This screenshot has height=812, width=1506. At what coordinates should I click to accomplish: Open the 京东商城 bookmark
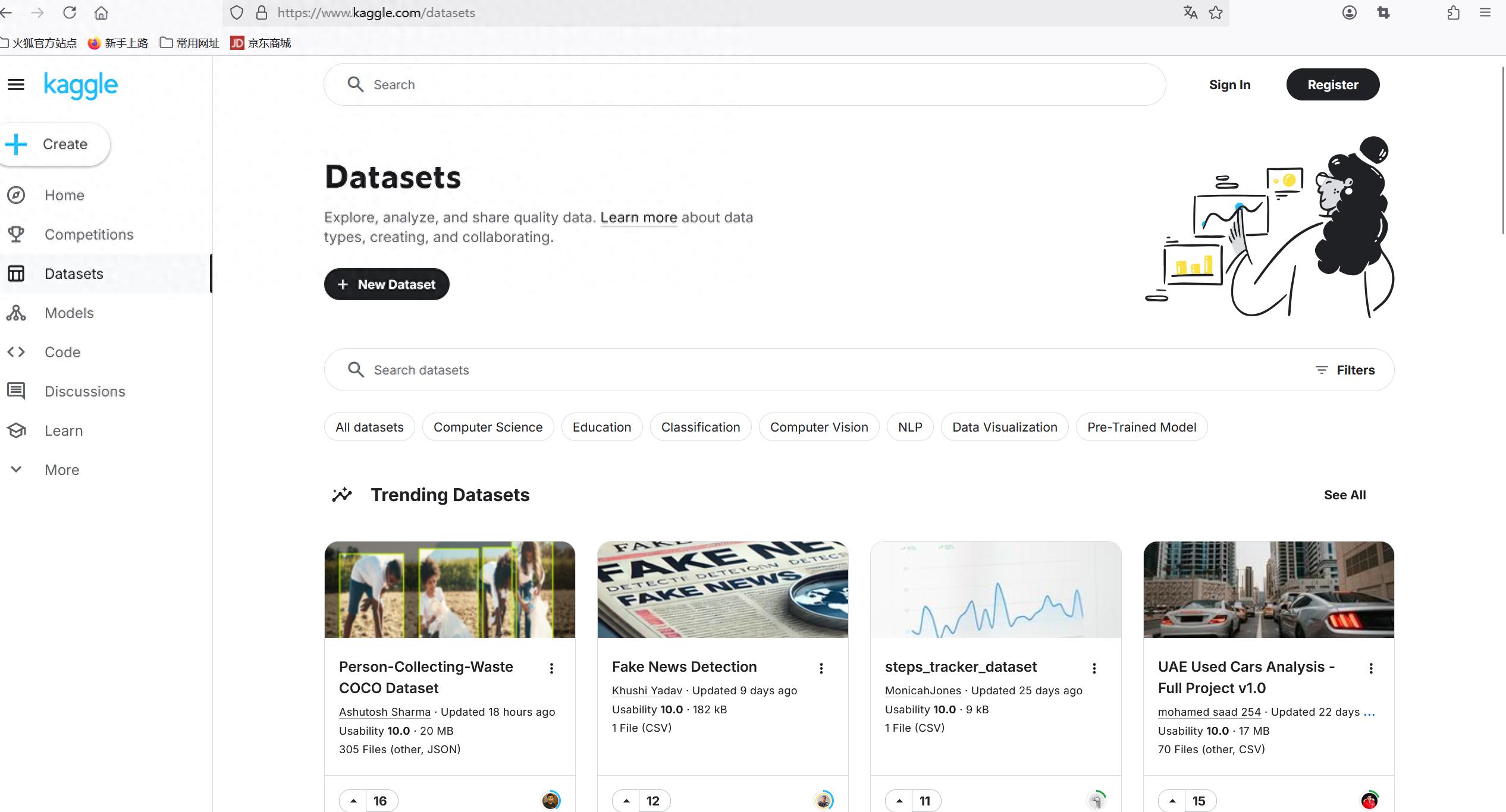click(x=261, y=43)
